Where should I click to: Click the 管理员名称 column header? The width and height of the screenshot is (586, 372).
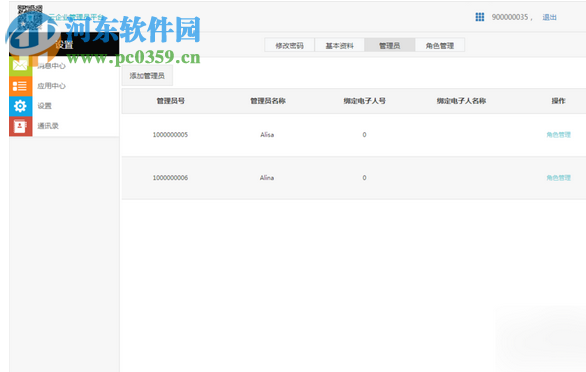pyautogui.click(x=268, y=101)
